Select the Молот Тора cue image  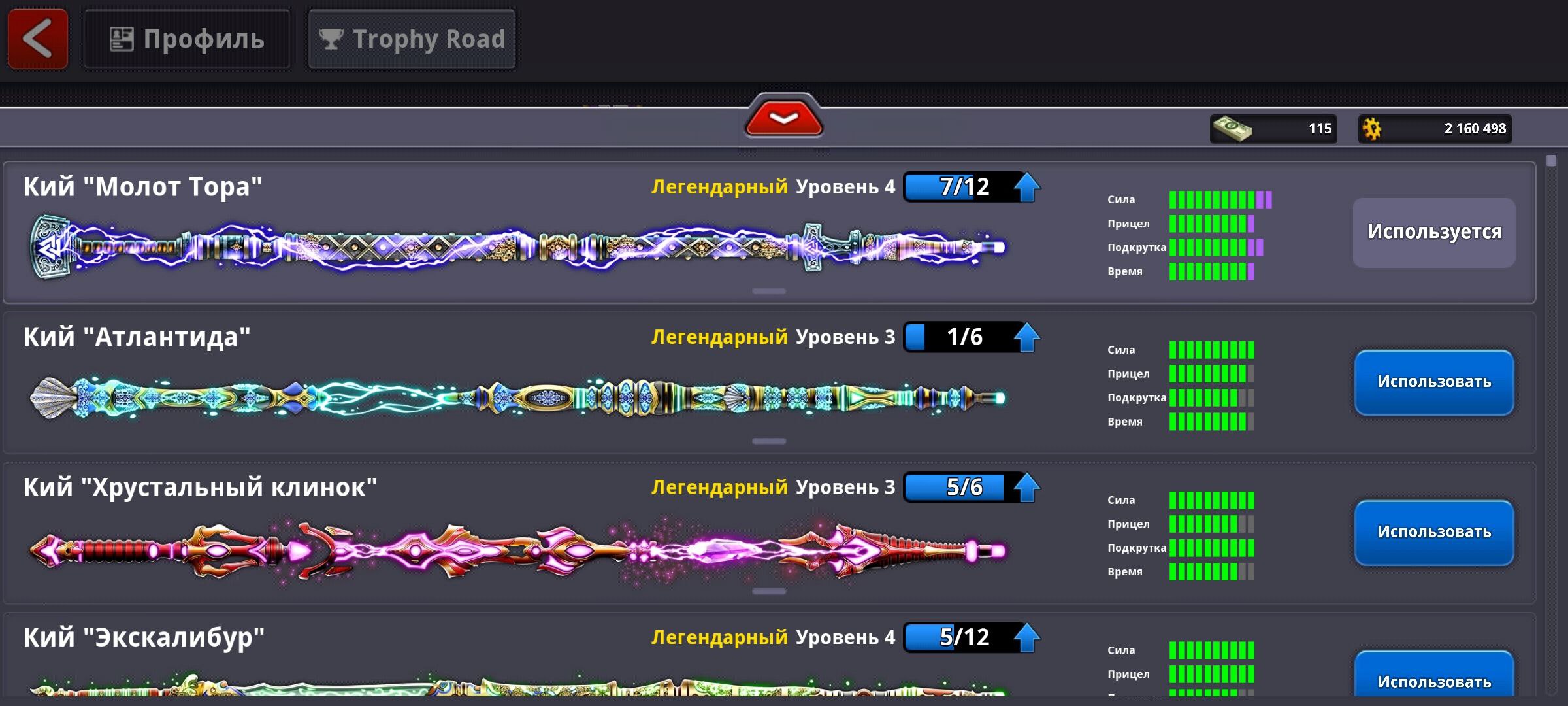[x=517, y=248]
